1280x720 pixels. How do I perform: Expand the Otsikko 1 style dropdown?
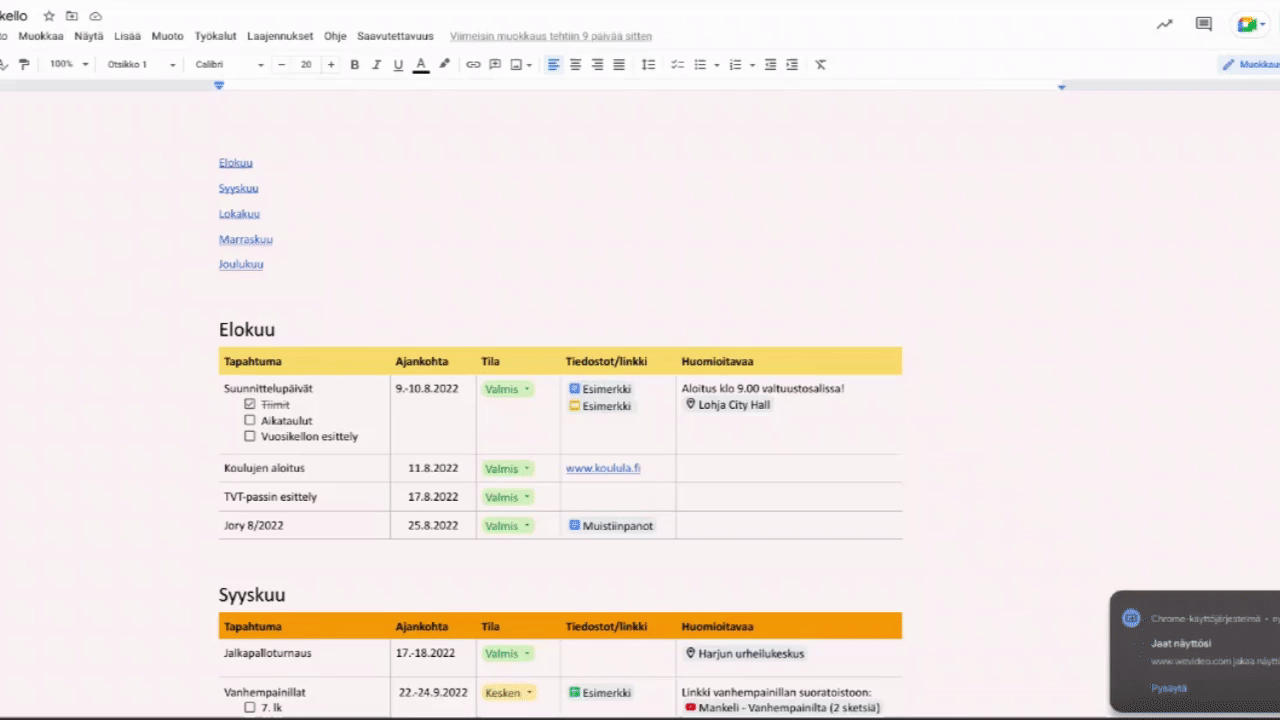tap(141, 65)
